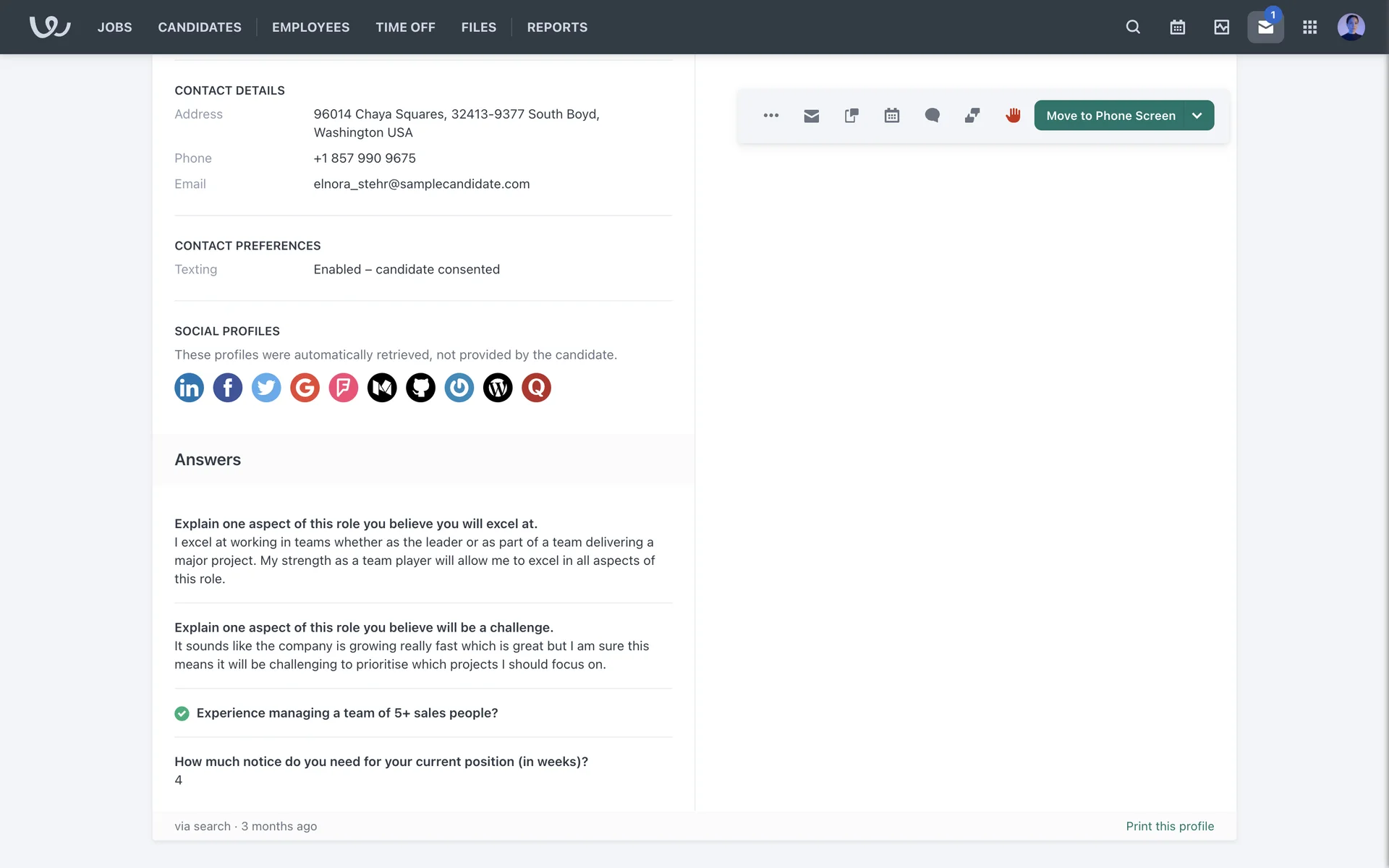The width and height of the screenshot is (1389, 868).
Task: Open the candidate's LinkedIn profile icon
Action: tap(189, 388)
